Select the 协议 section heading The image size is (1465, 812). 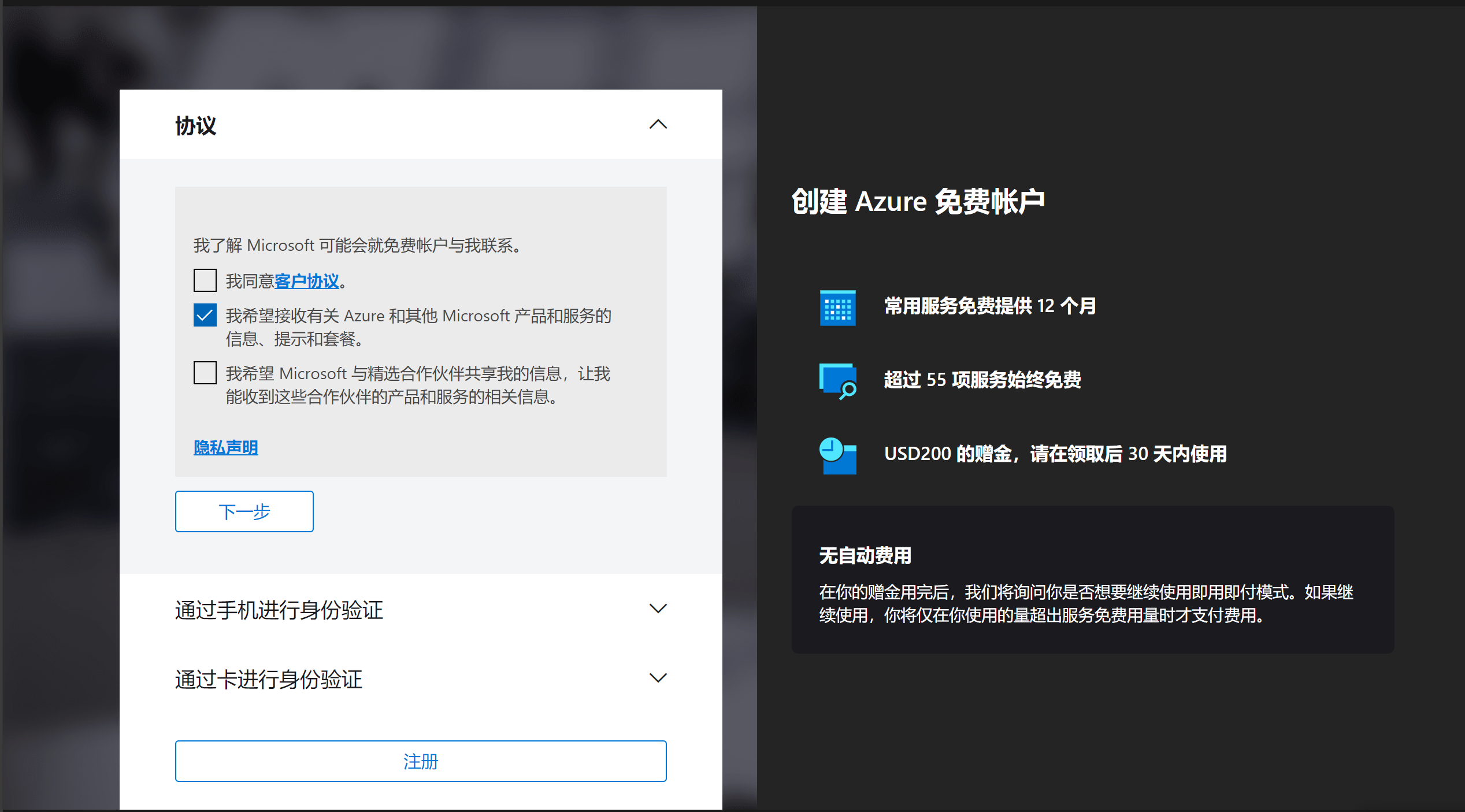pos(196,125)
